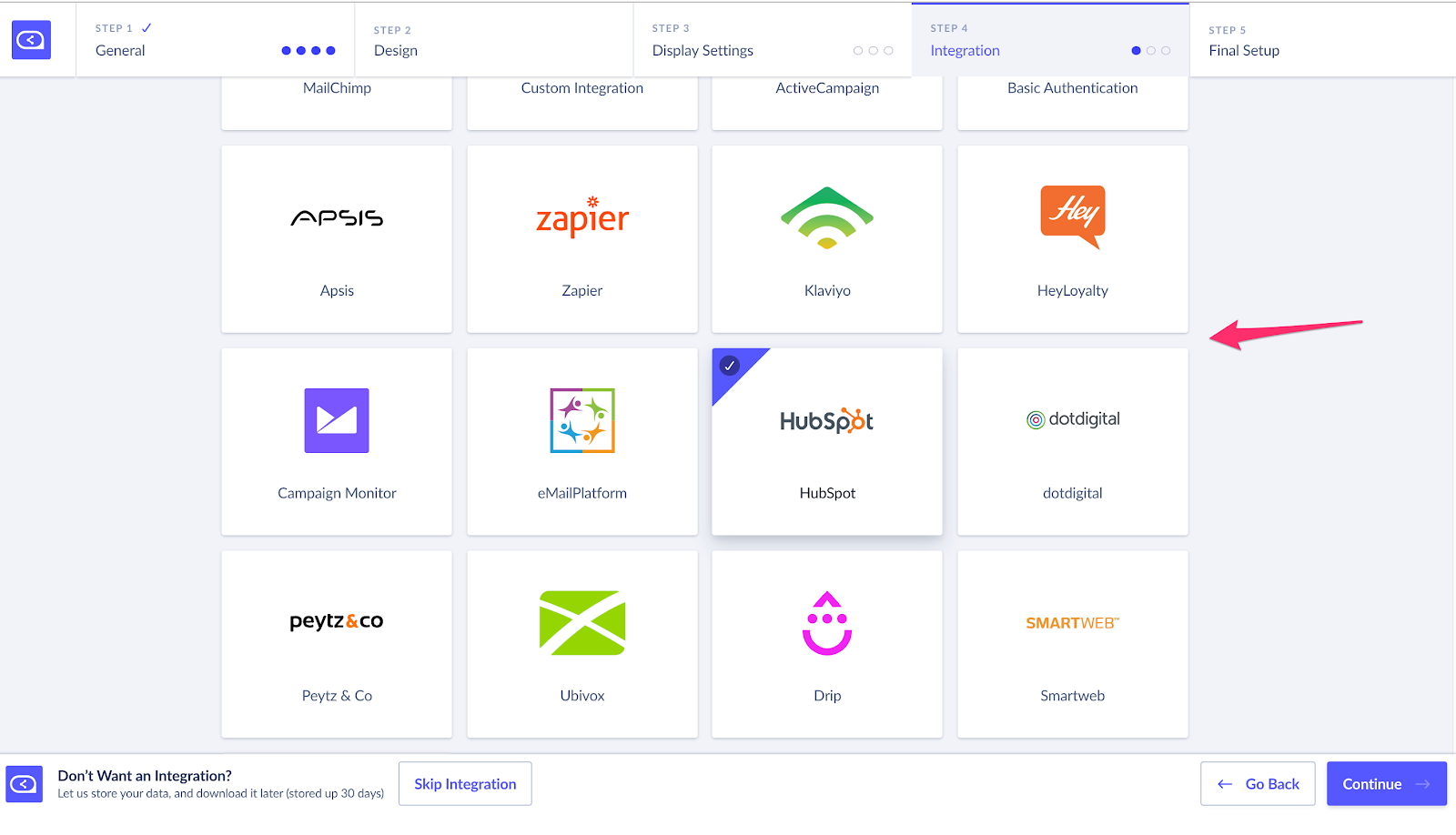Click "Don't Want an Integration?" heading
The height and width of the screenshot is (835, 1456).
(x=145, y=776)
